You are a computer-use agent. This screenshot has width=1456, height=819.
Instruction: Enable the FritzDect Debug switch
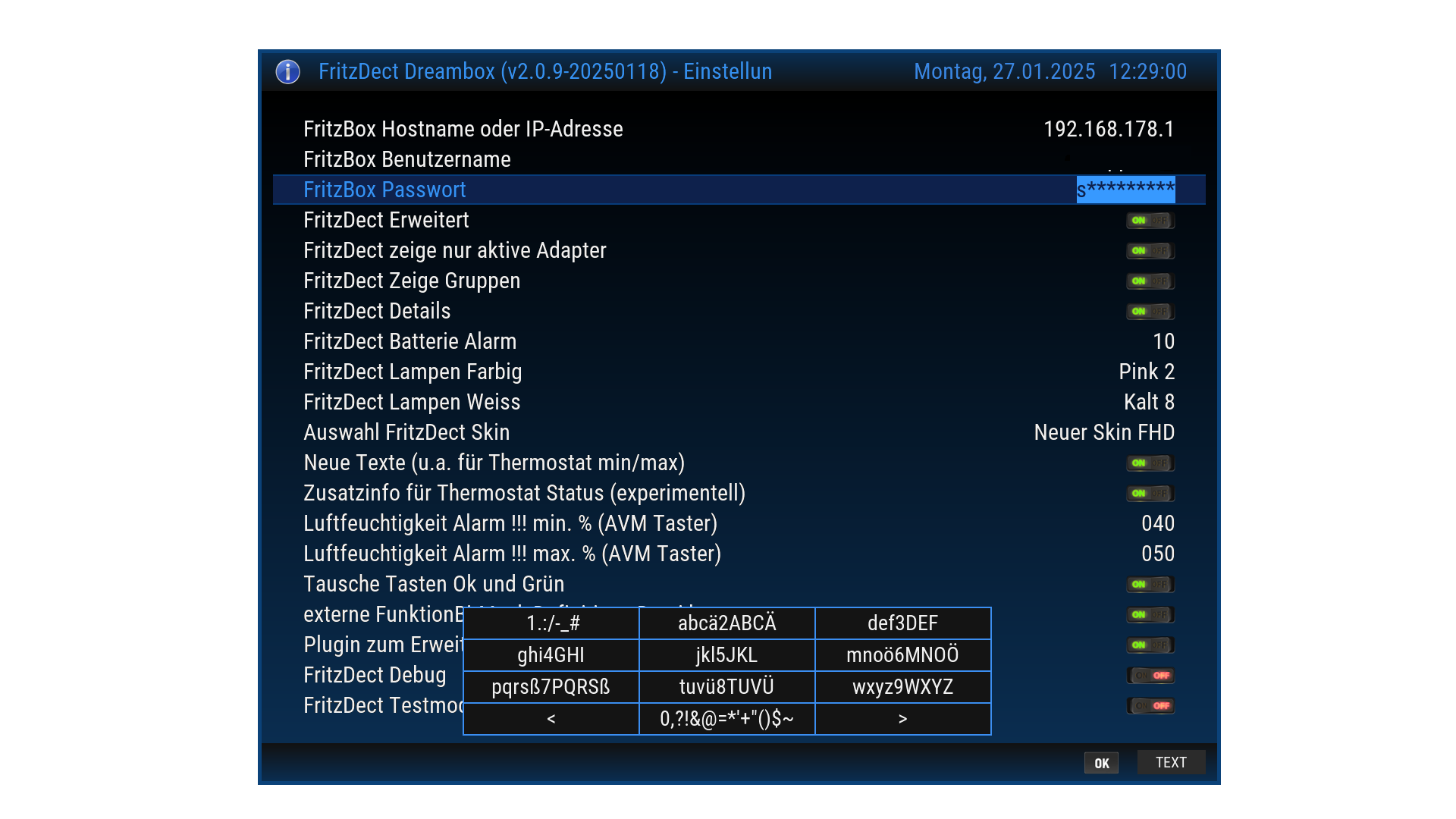(1150, 676)
